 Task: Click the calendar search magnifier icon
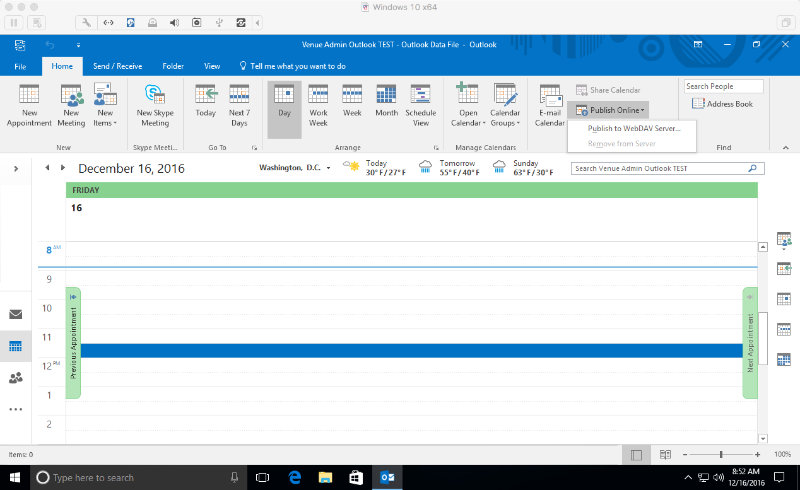coord(753,168)
